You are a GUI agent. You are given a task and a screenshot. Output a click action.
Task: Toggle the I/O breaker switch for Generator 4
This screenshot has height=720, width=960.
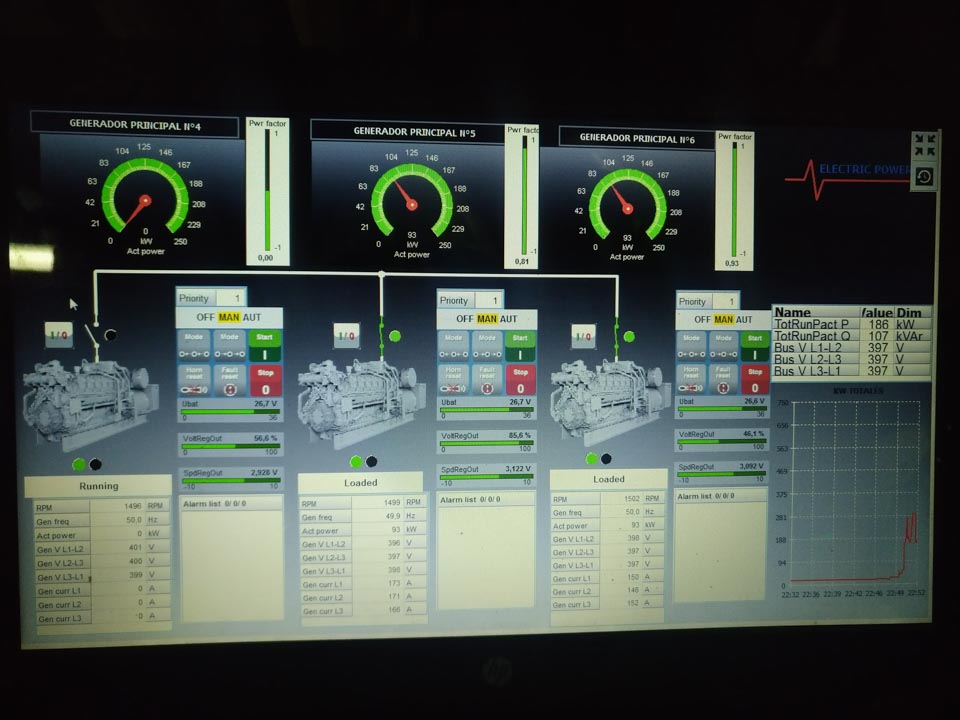point(60,335)
